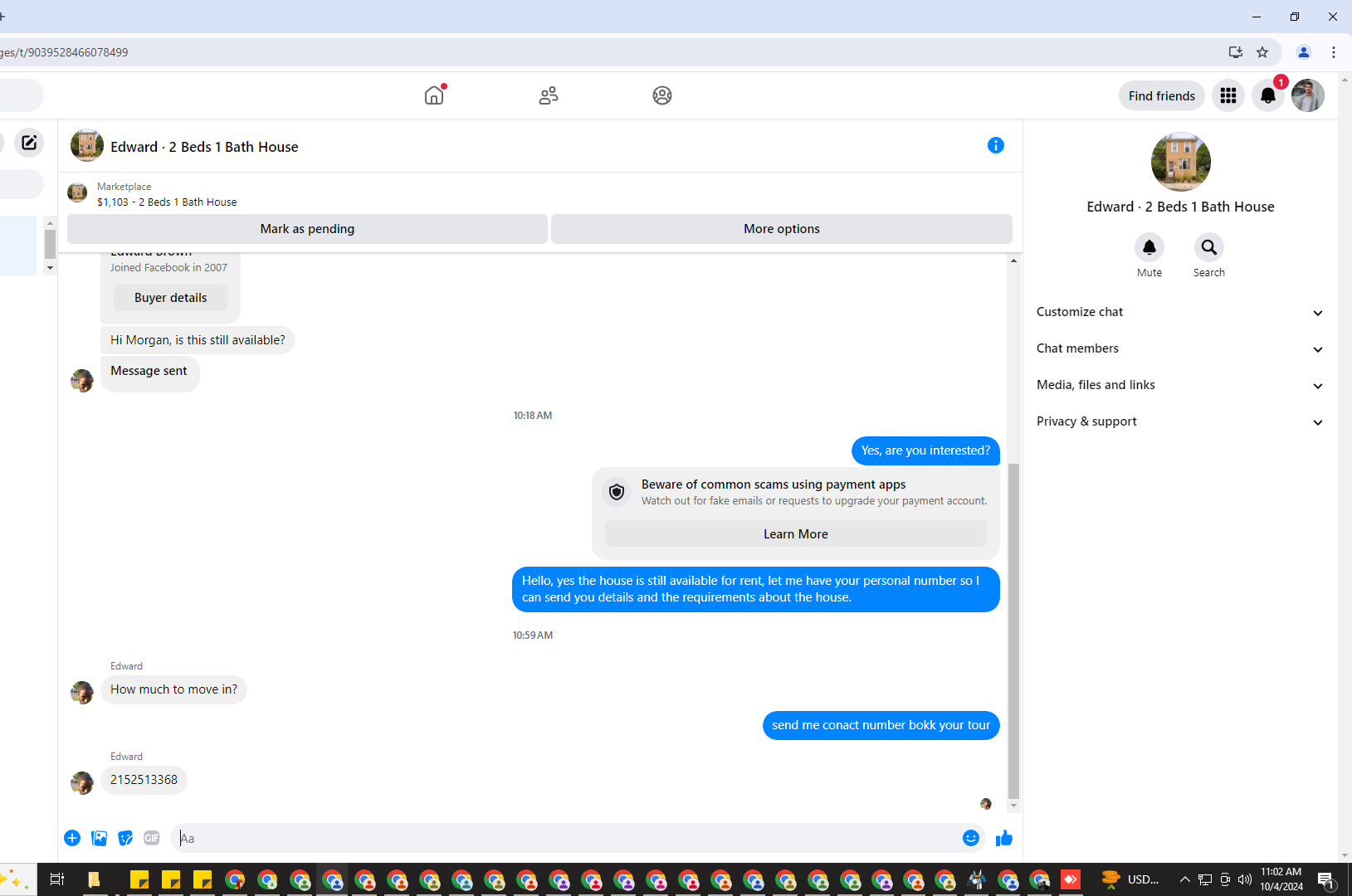Click the "Hello, yes the house" message
The image size is (1352, 896).
755,589
